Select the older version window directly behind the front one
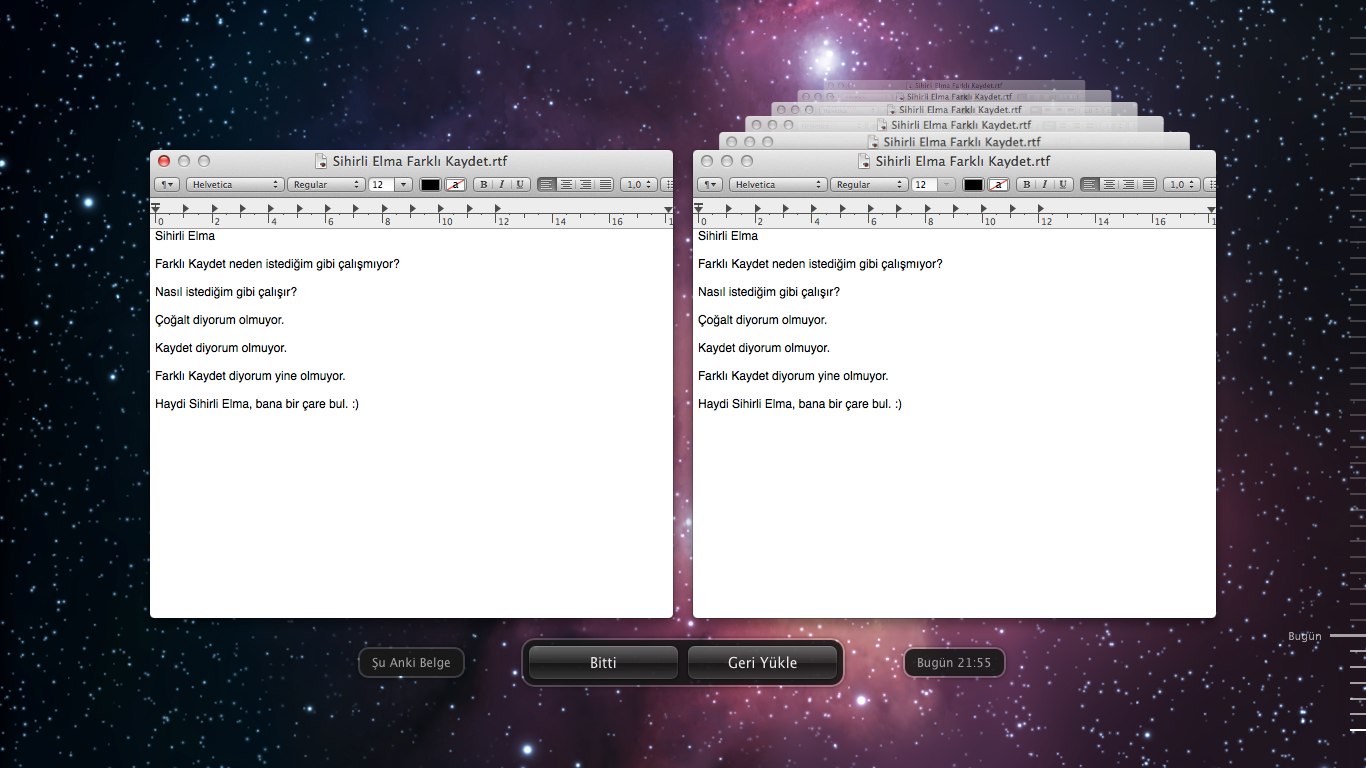This screenshot has width=1366, height=768. click(954, 142)
